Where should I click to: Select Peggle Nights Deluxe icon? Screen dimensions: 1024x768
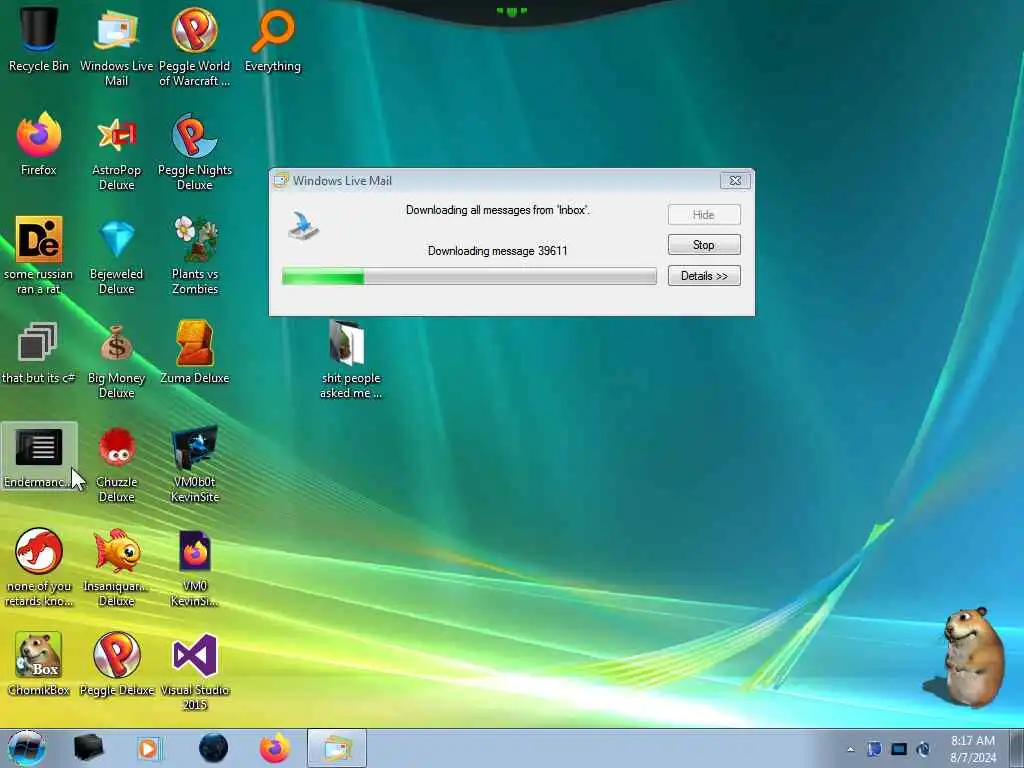195,152
